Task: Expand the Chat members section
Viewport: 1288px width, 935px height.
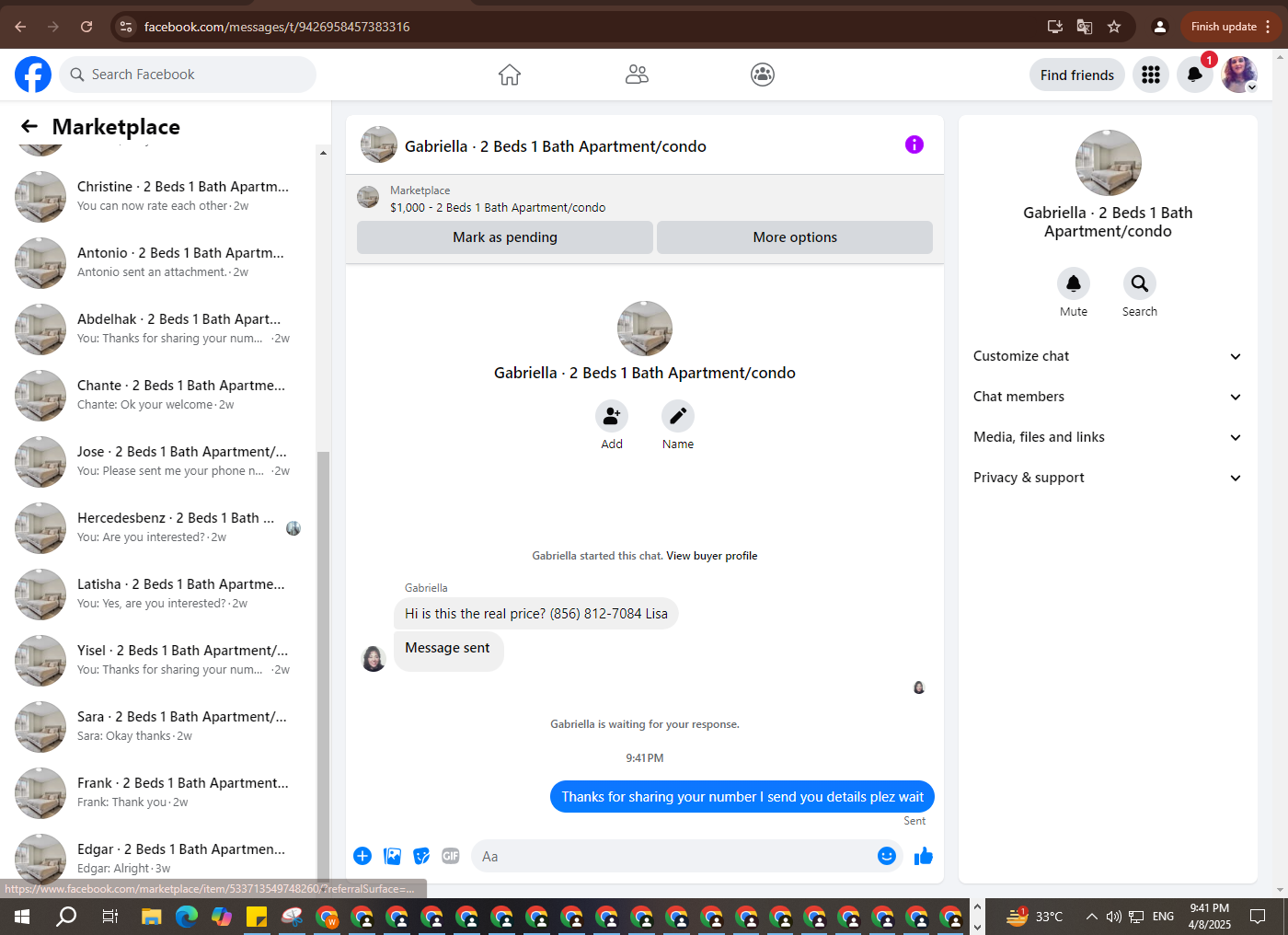Action: [x=1108, y=397]
